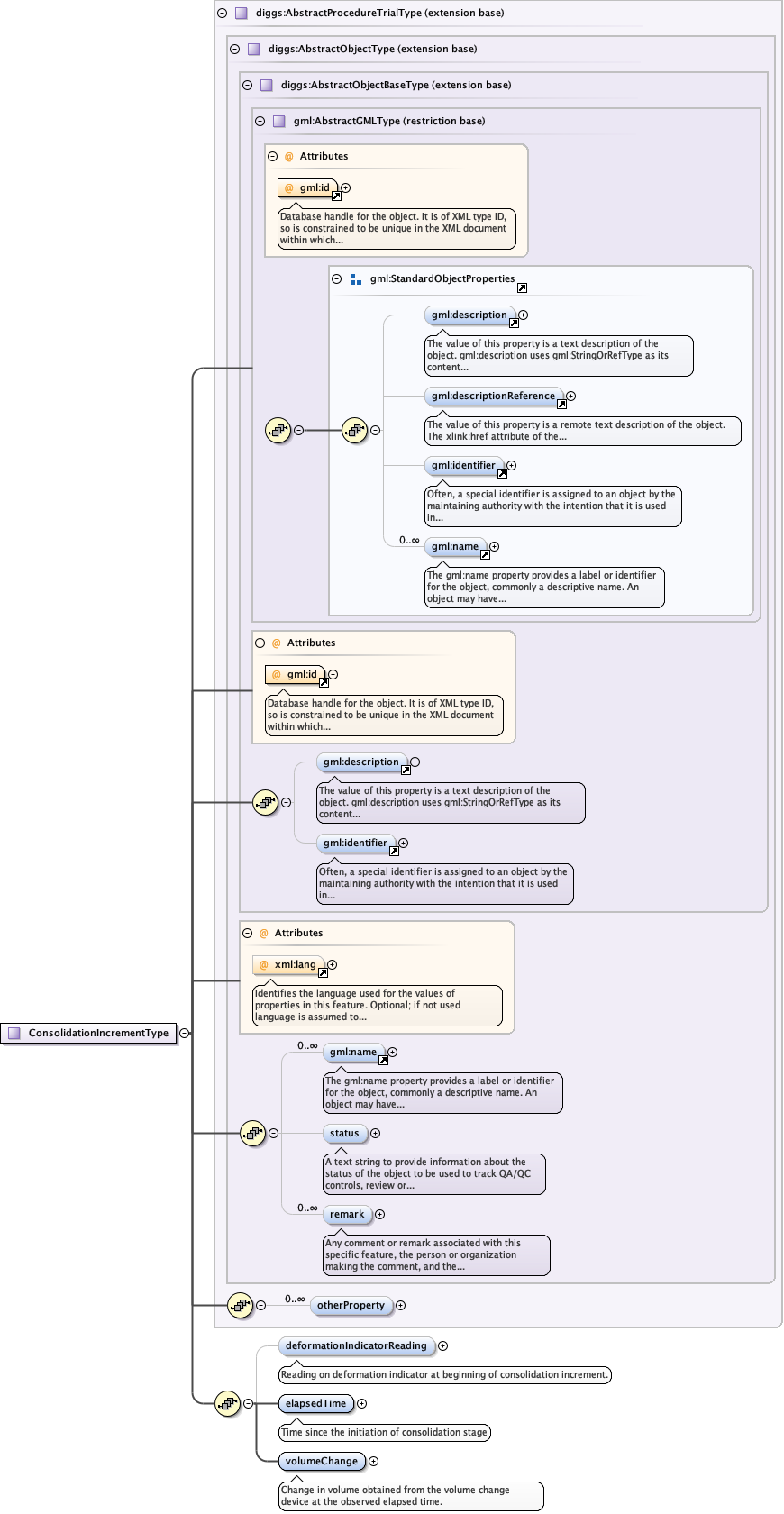The width and height of the screenshot is (784, 1514).
Task: Click the reference arrow on xml:lang attribute
Action: [322, 973]
